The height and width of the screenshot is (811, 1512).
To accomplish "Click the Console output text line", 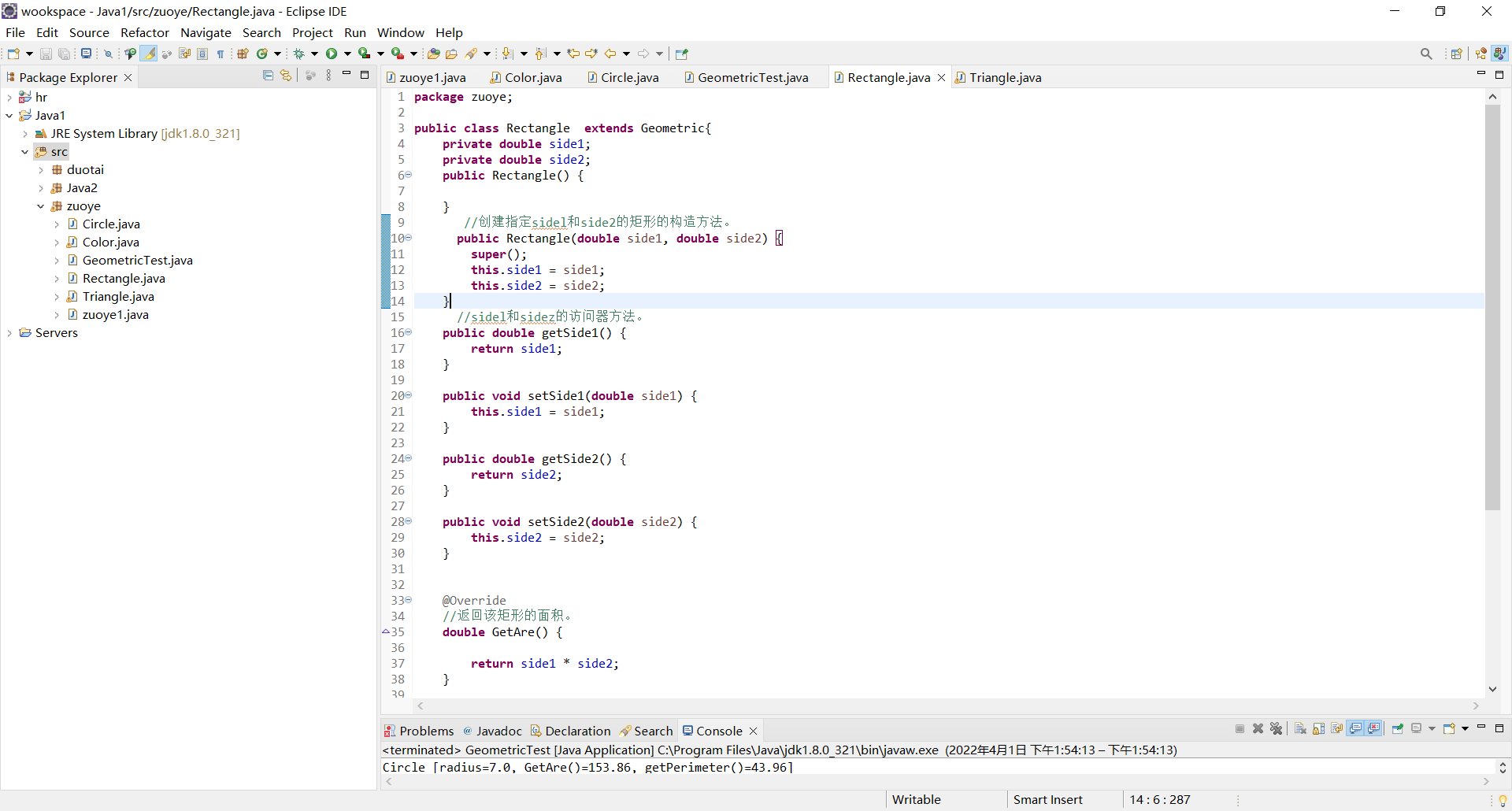I will point(587,768).
